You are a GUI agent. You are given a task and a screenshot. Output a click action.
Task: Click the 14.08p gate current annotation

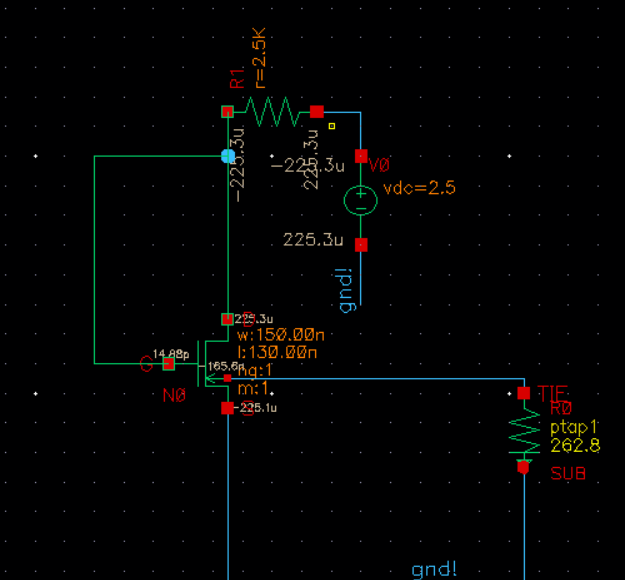tap(171, 354)
